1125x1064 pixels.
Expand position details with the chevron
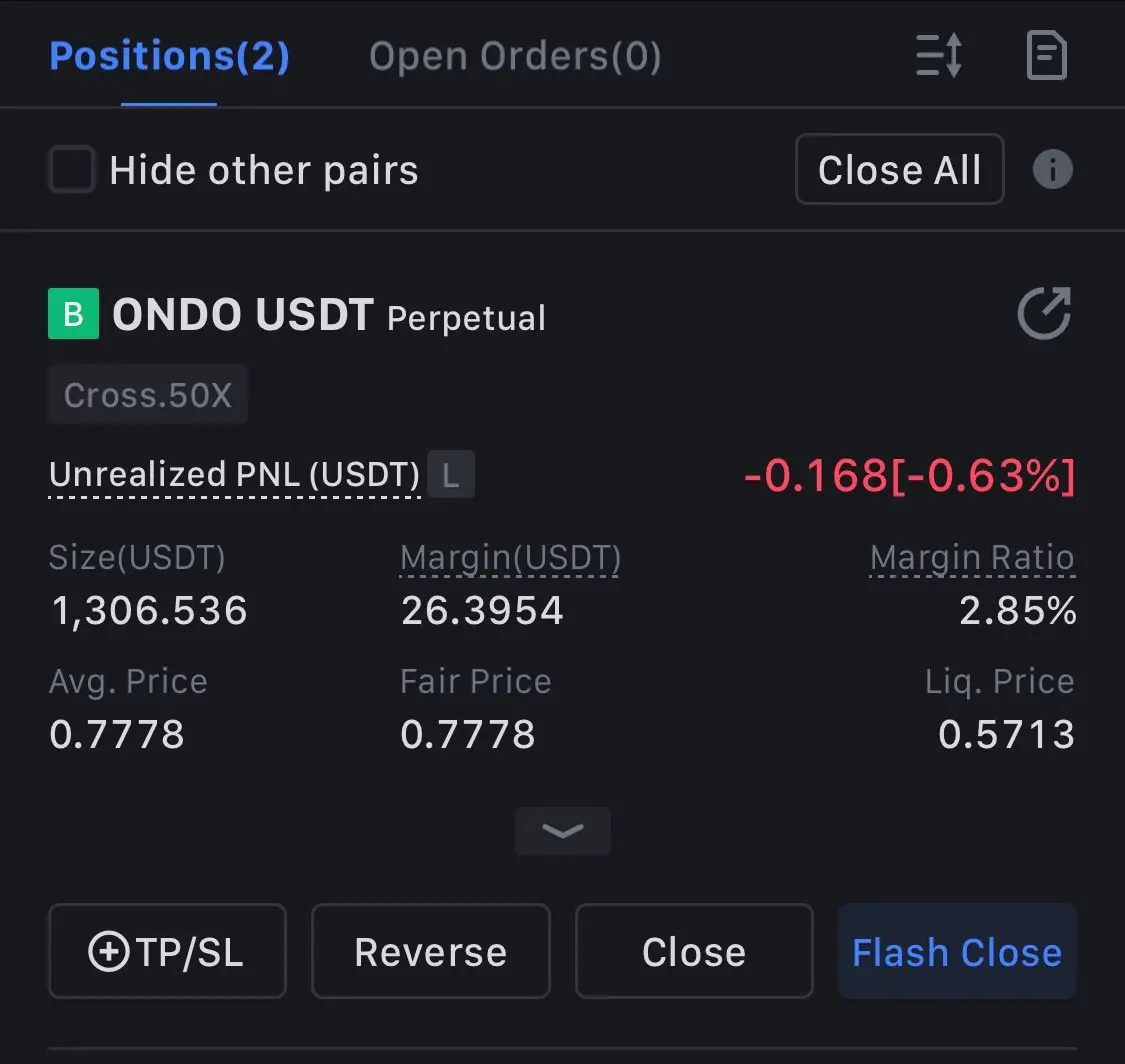click(563, 831)
